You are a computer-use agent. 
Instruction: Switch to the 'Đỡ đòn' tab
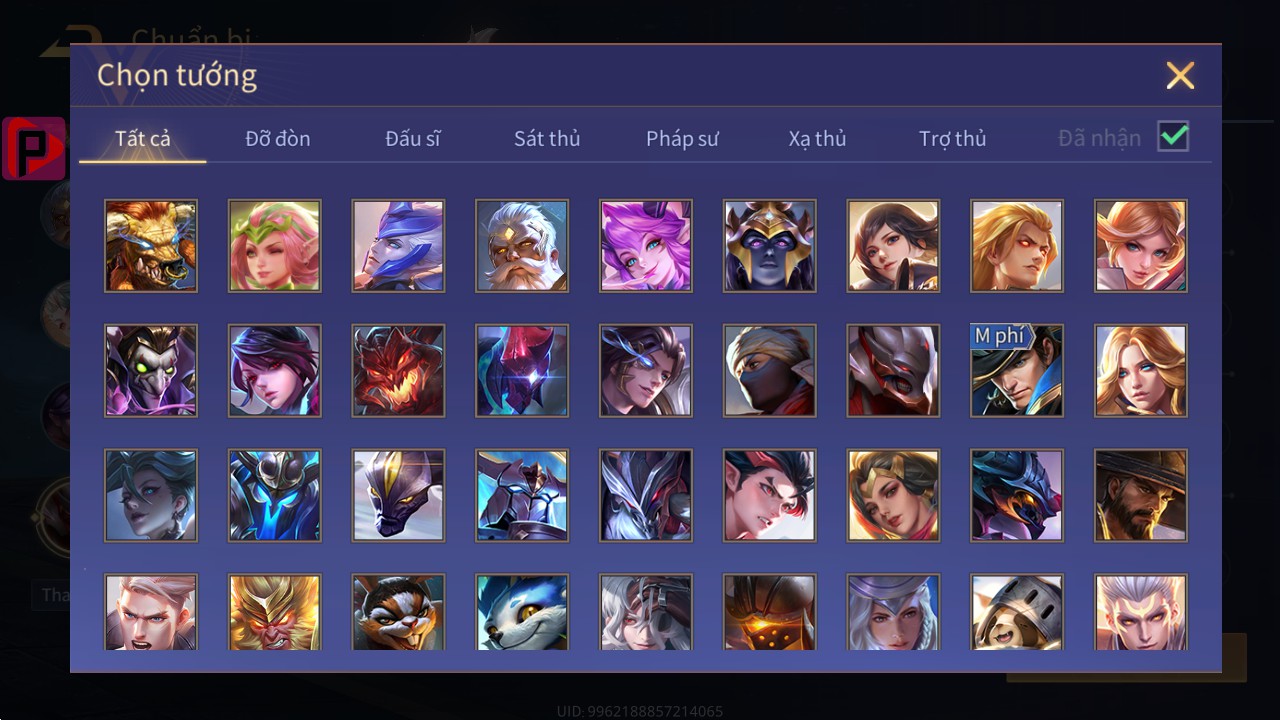[x=278, y=139]
